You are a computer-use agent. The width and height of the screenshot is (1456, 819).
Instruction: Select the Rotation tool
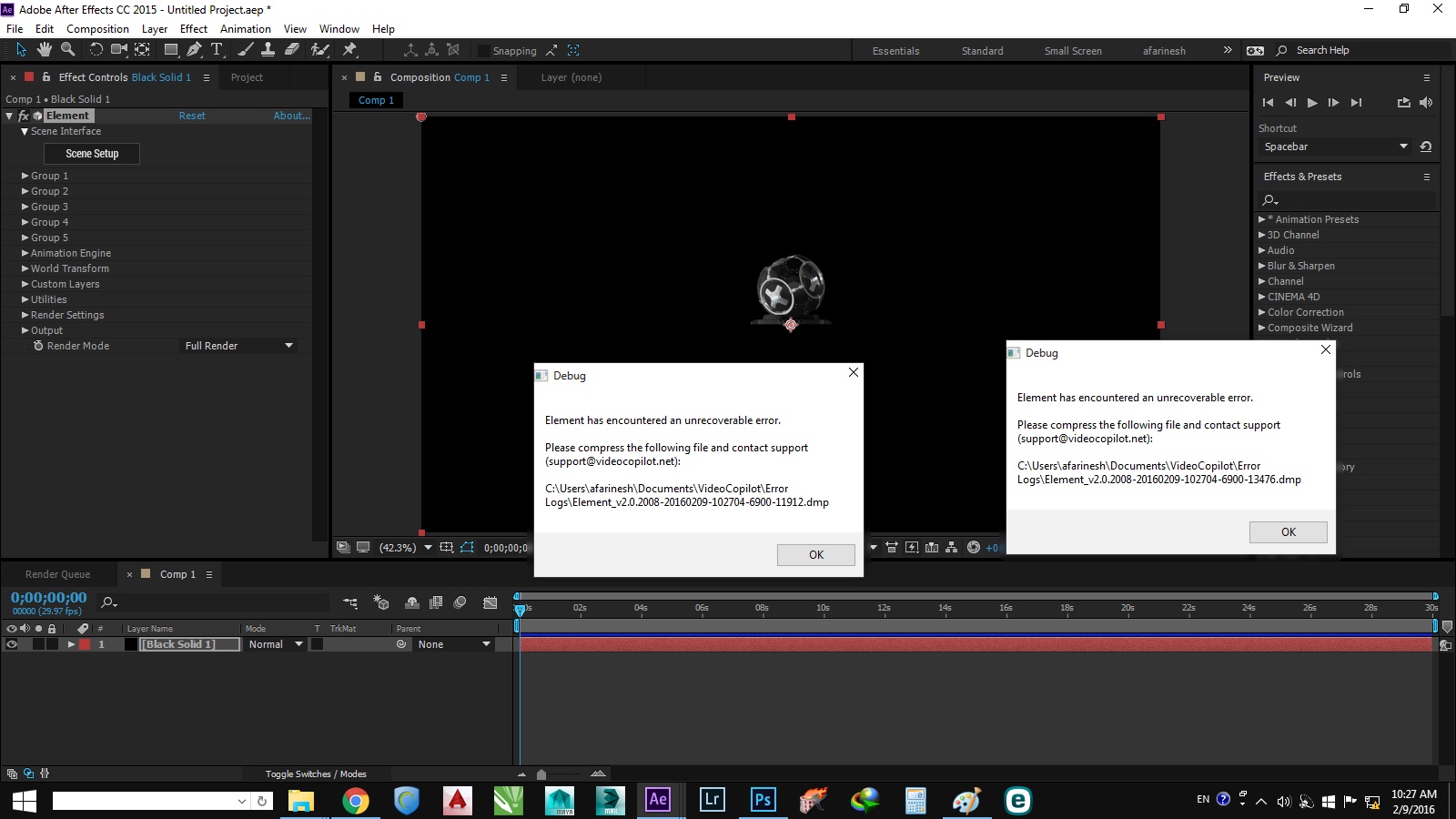coord(96,49)
